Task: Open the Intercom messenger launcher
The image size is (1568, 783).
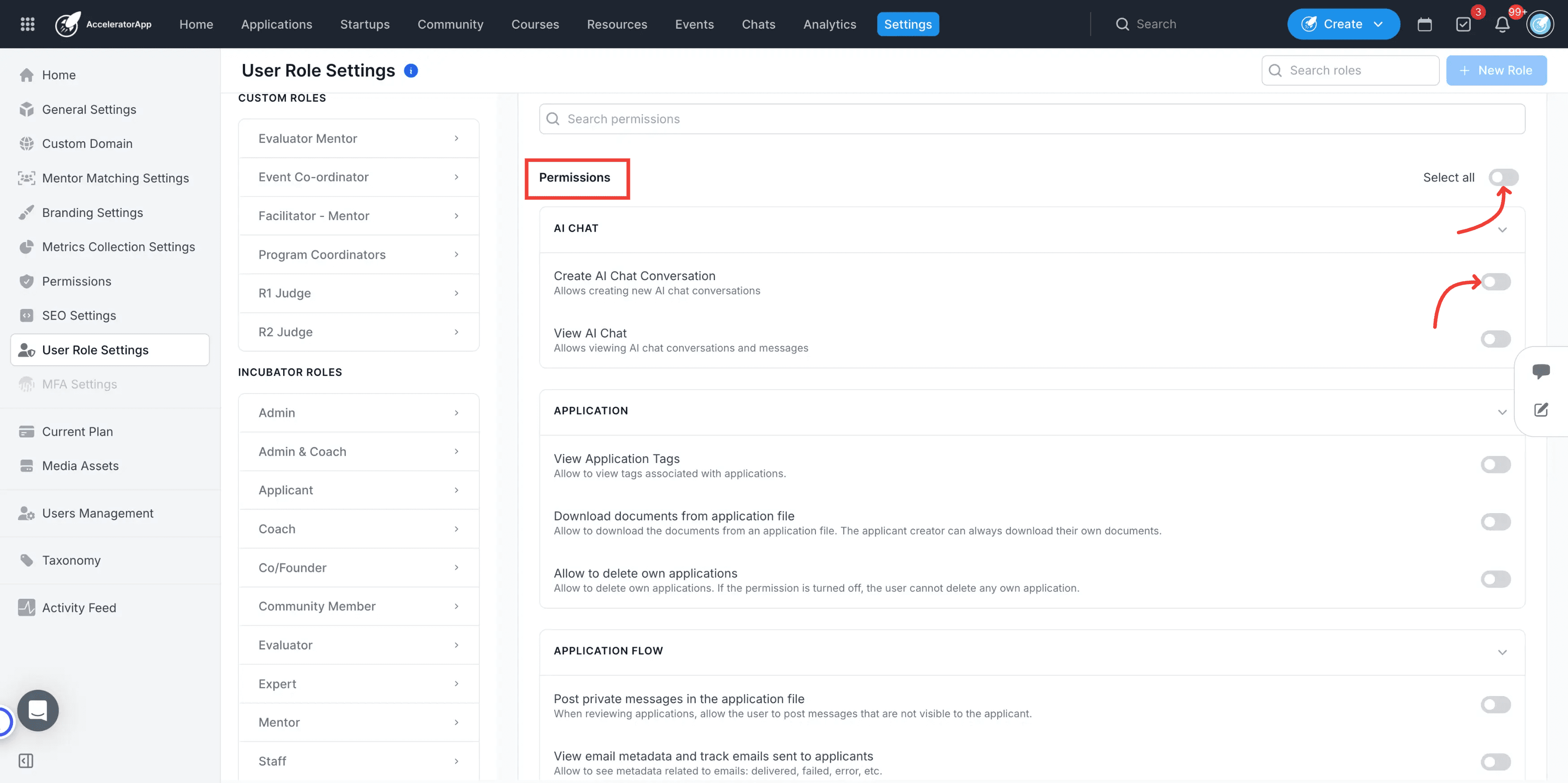Action: [x=38, y=710]
